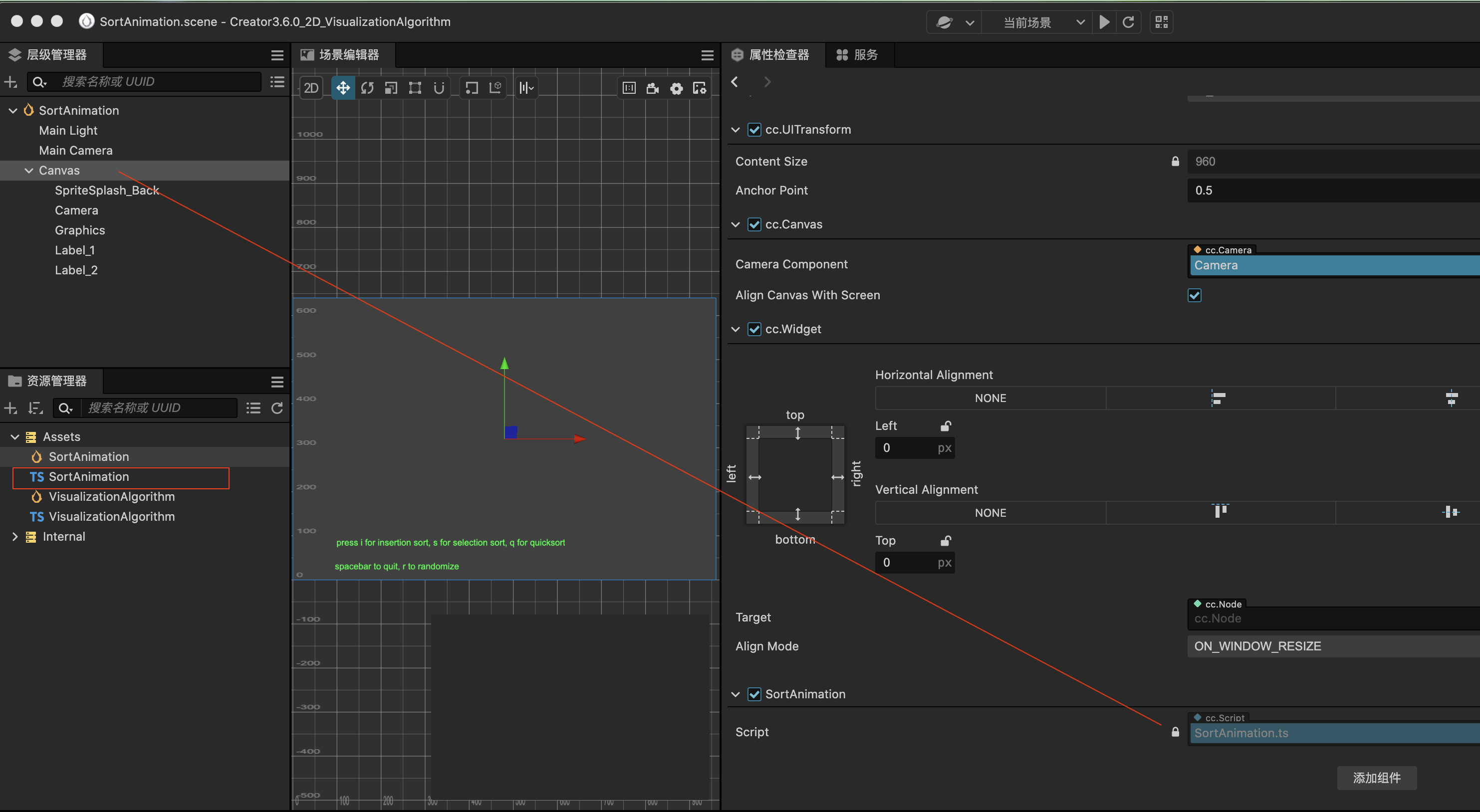Choose top-align option in Vertical Alignment

(x=1221, y=513)
